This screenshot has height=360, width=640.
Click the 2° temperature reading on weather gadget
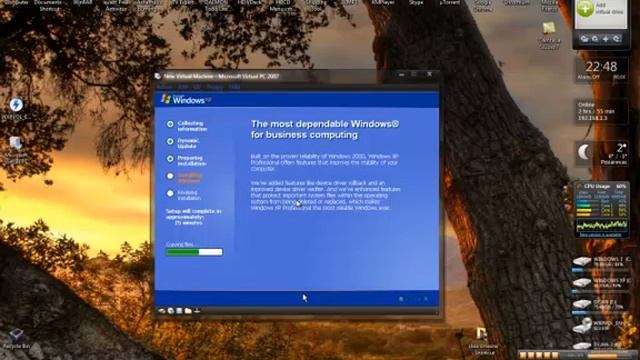point(621,148)
